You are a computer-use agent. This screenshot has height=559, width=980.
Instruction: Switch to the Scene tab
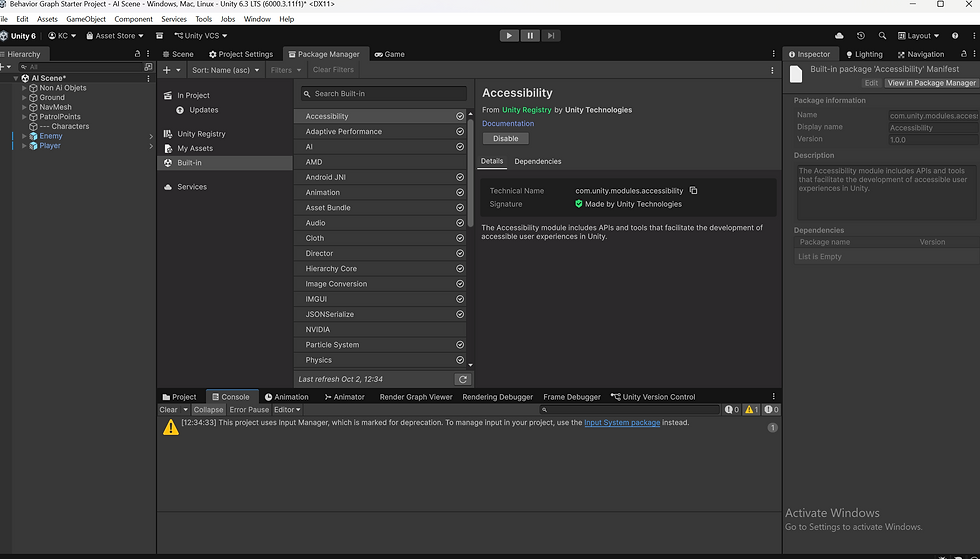tap(178, 54)
